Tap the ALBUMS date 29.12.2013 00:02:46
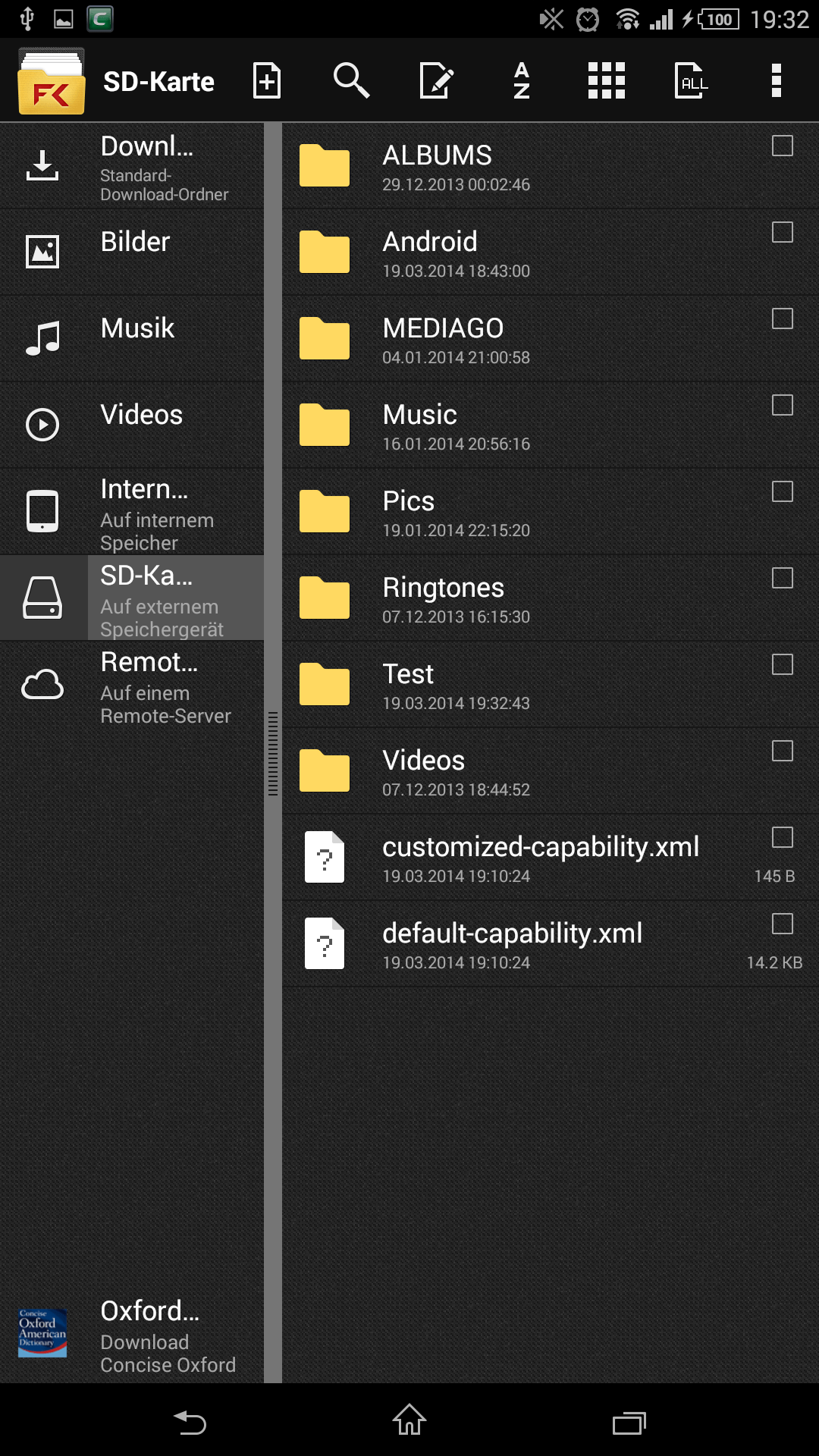The width and height of the screenshot is (819, 1456). (456, 185)
